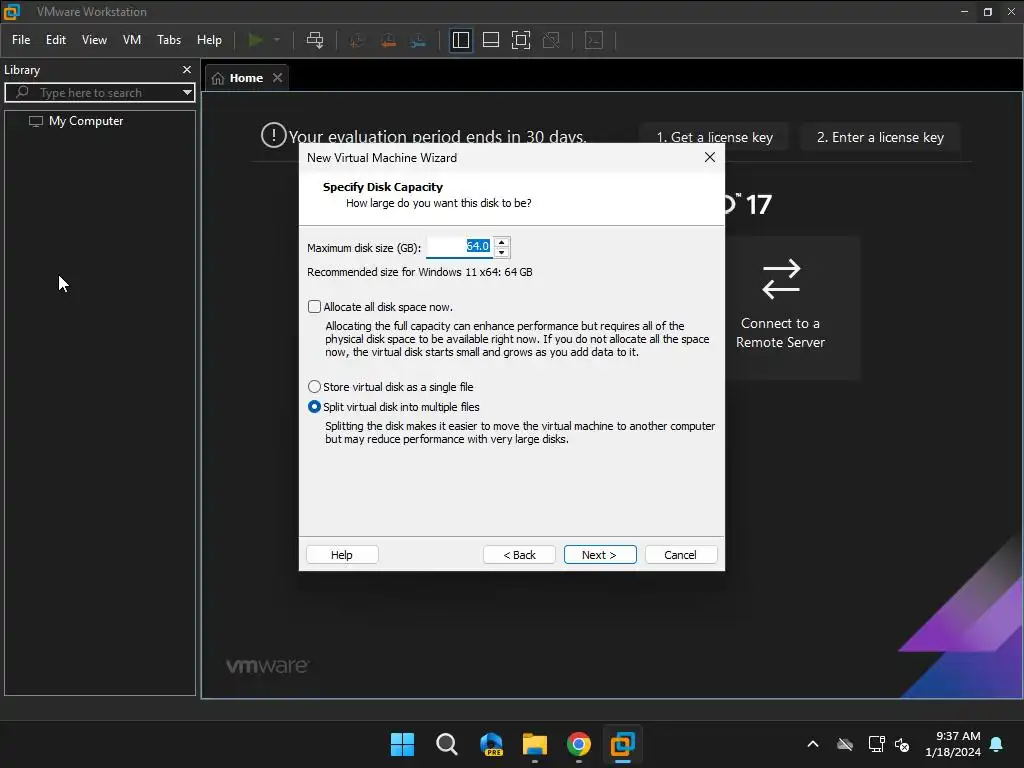1024x768 pixels.
Task: Toggle the thumbnail bar view icon
Action: click(x=490, y=40)
